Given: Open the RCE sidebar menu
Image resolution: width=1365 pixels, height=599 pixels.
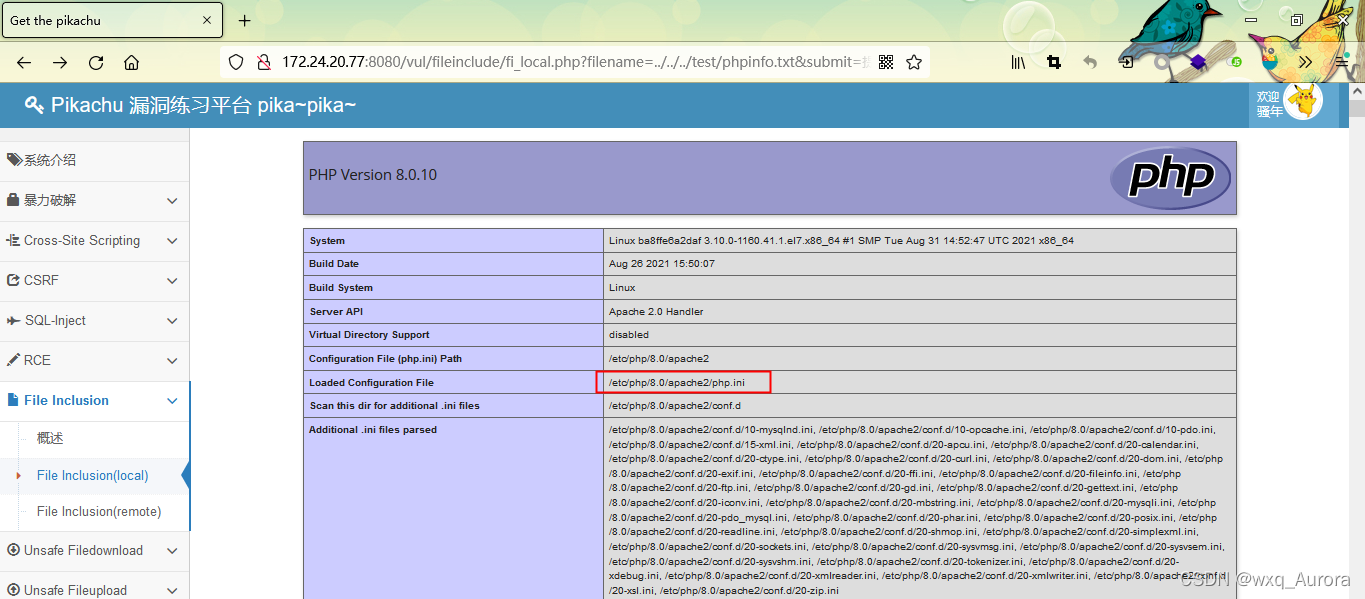Looking at the screenshot, I should (x=94, y=361).
